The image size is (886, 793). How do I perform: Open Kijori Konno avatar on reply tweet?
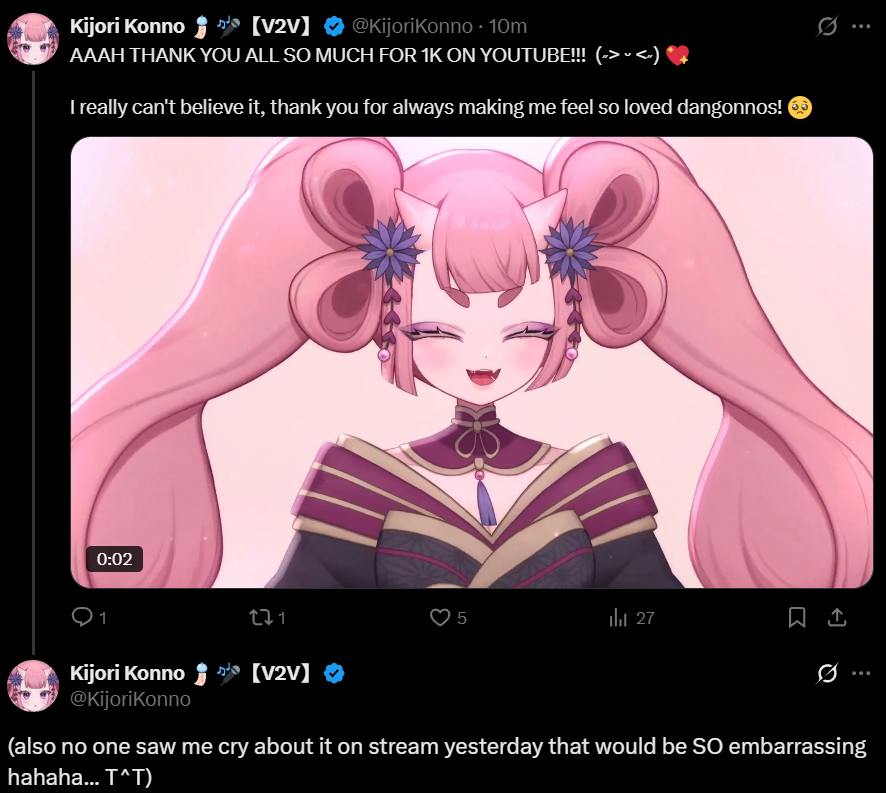click(x=33, y=686)
